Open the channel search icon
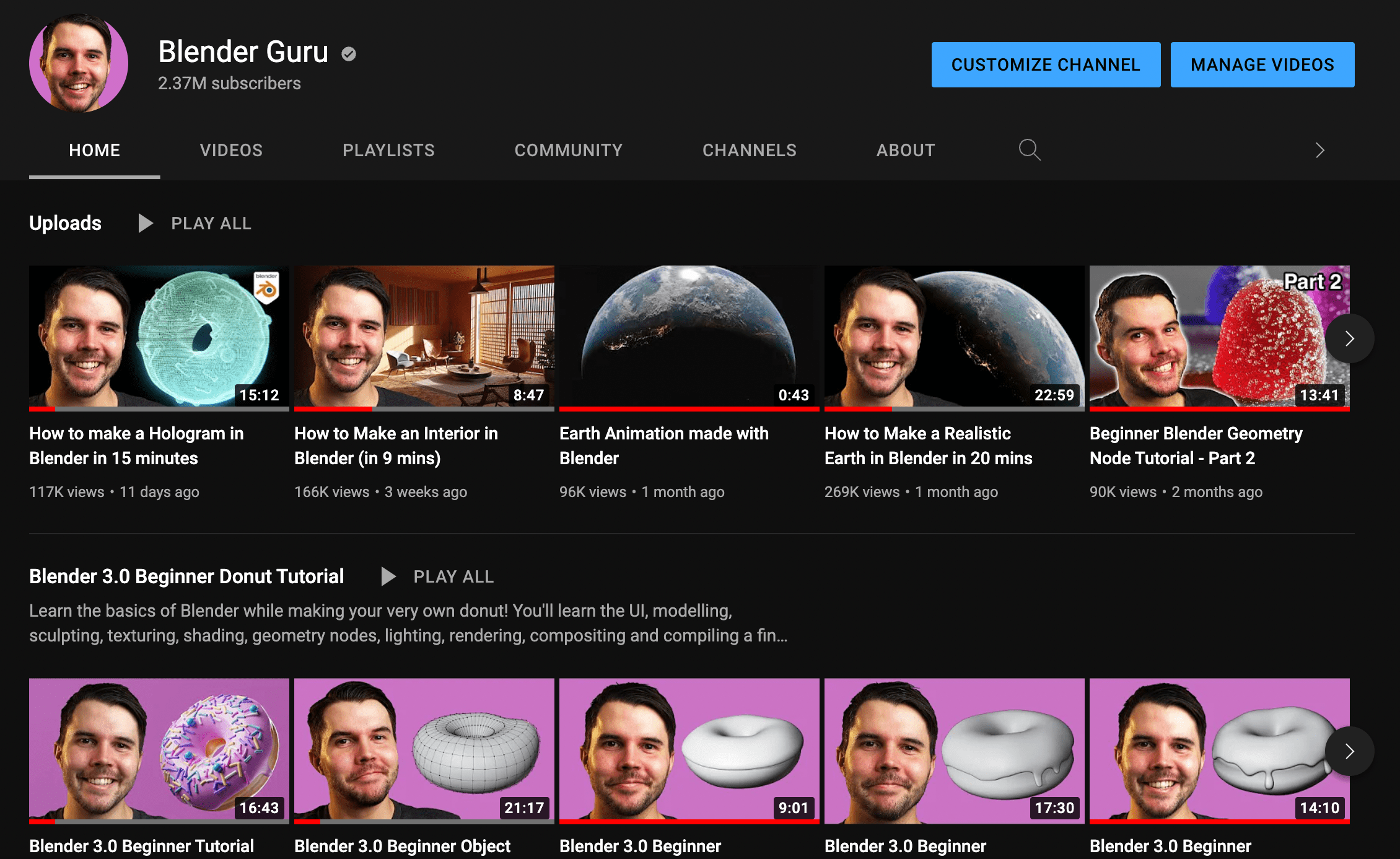 pos(1028,149)
